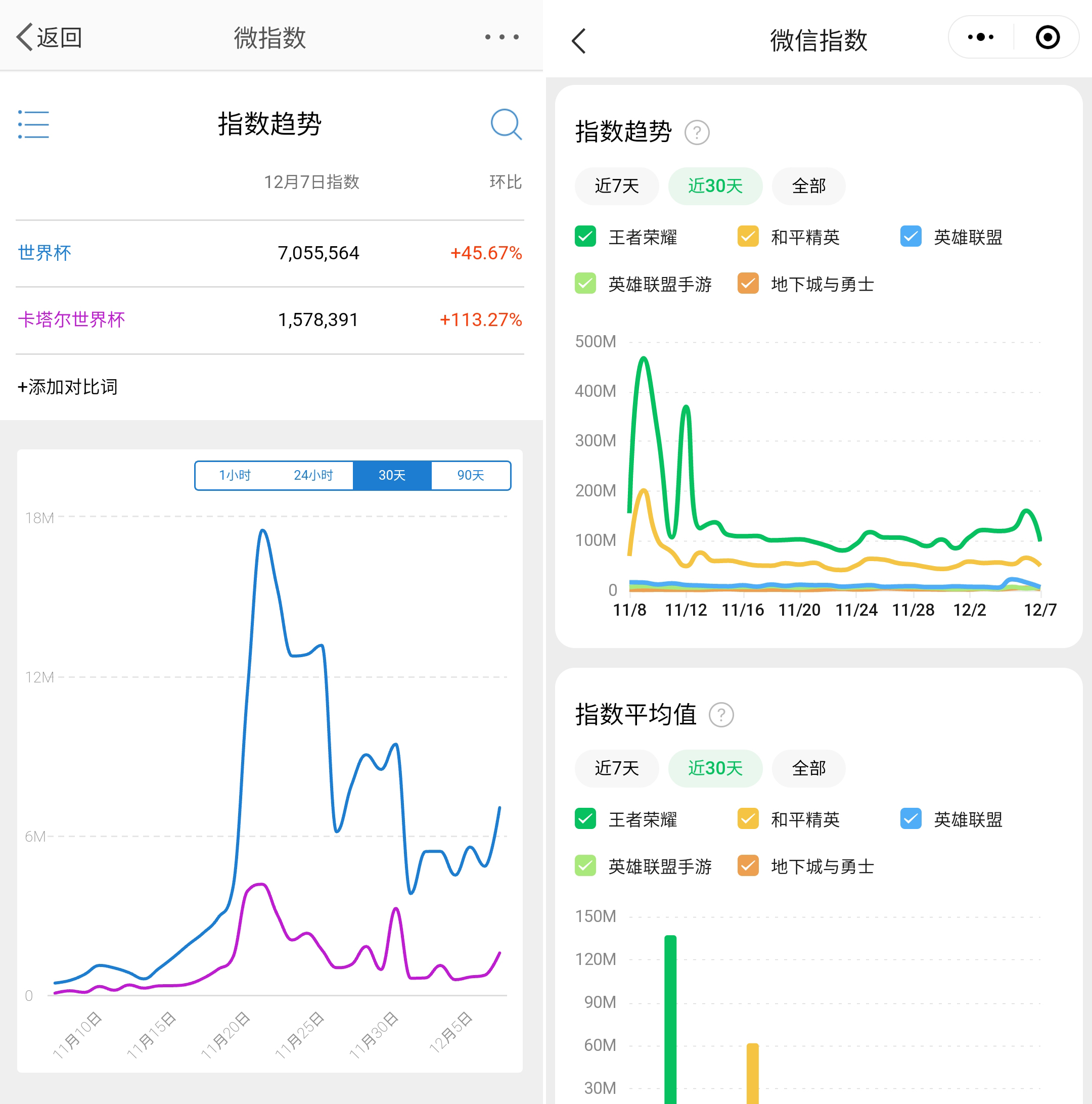This screenshot has height=1104, width=1092.
Task: Toggle 和平精英 checkbox in trend legend
Action: coord(748,237)
